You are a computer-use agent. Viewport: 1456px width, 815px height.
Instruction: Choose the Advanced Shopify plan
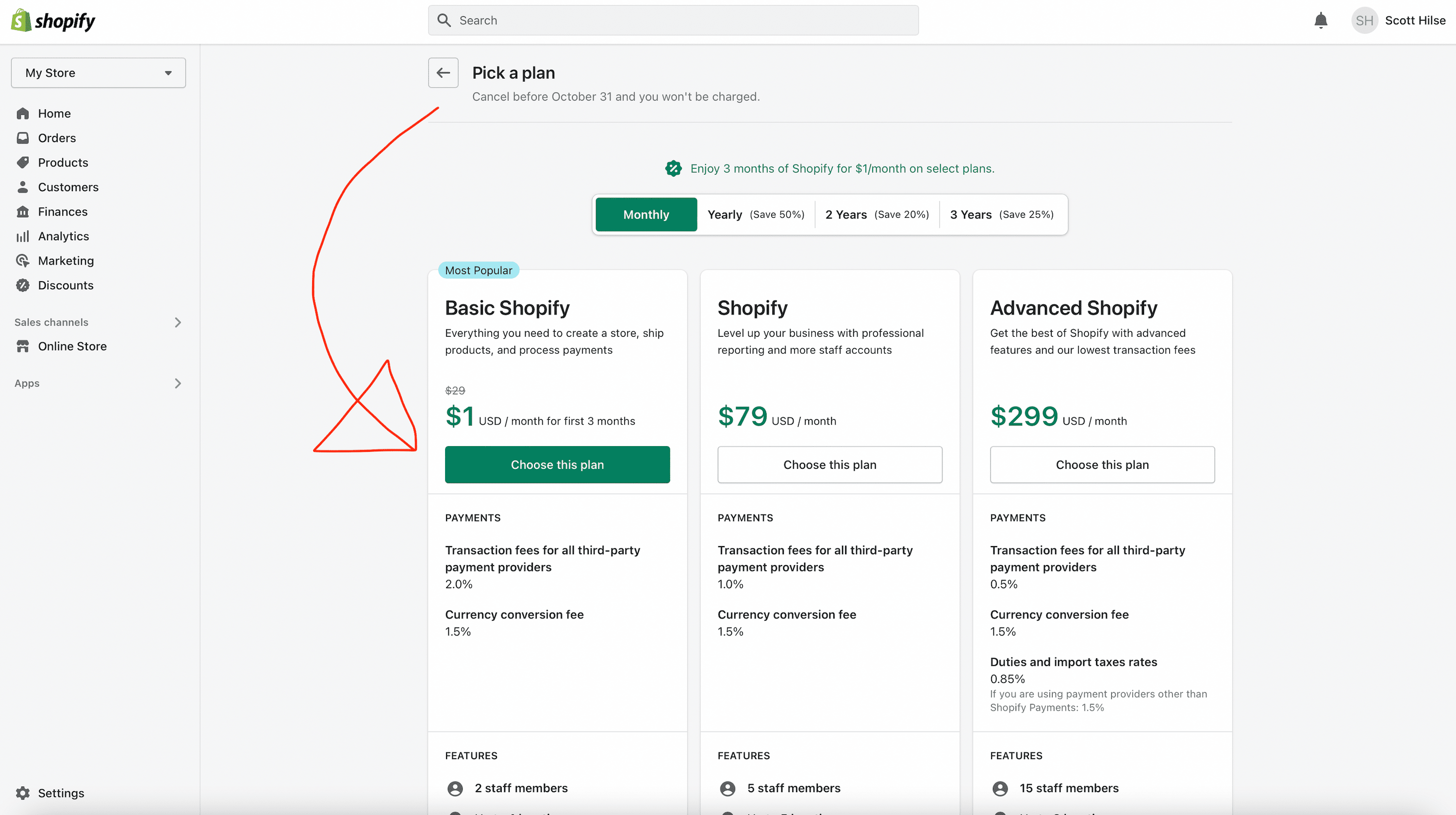coord(1102,465)
